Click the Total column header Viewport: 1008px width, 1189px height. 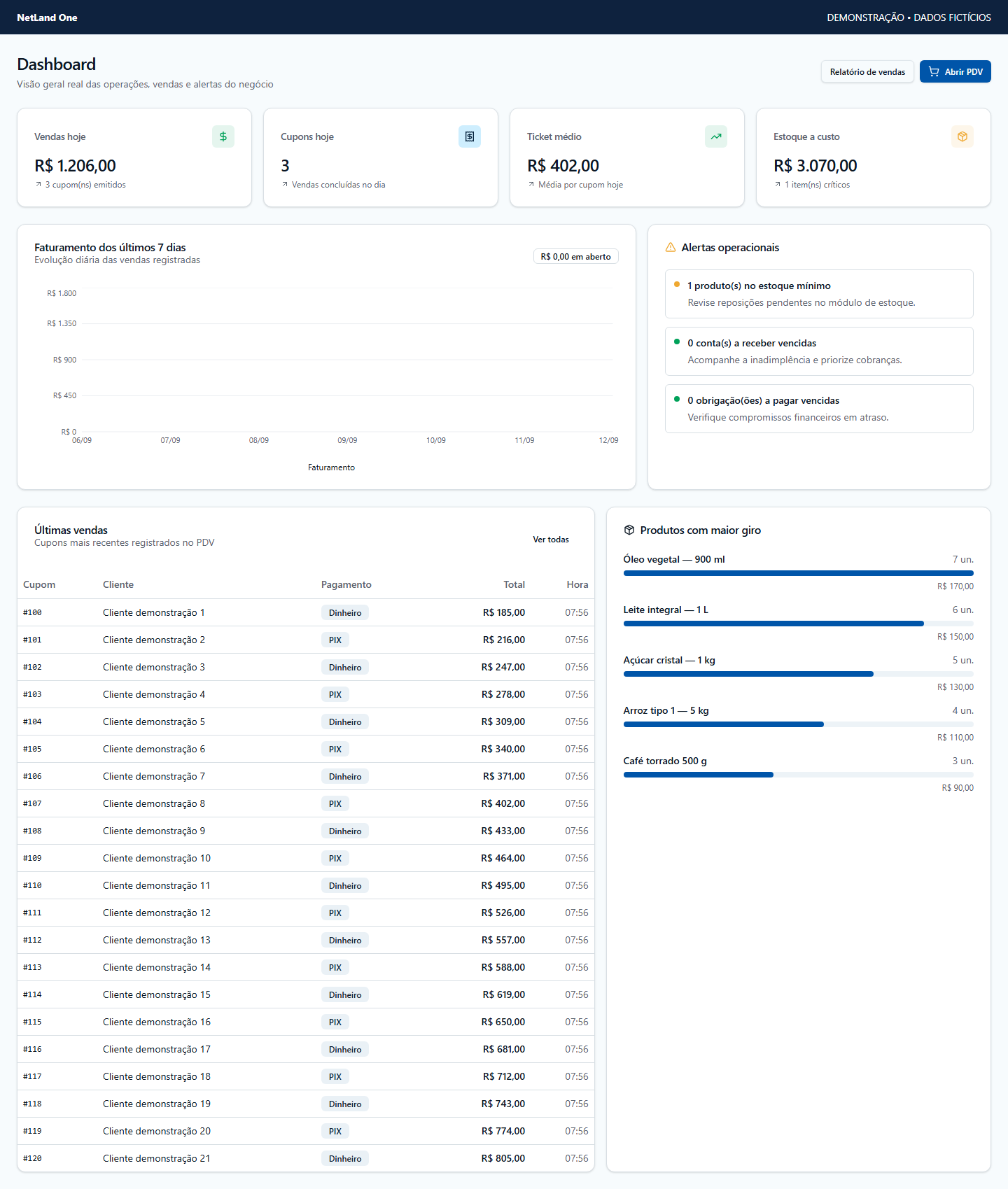tap(514, 584)
